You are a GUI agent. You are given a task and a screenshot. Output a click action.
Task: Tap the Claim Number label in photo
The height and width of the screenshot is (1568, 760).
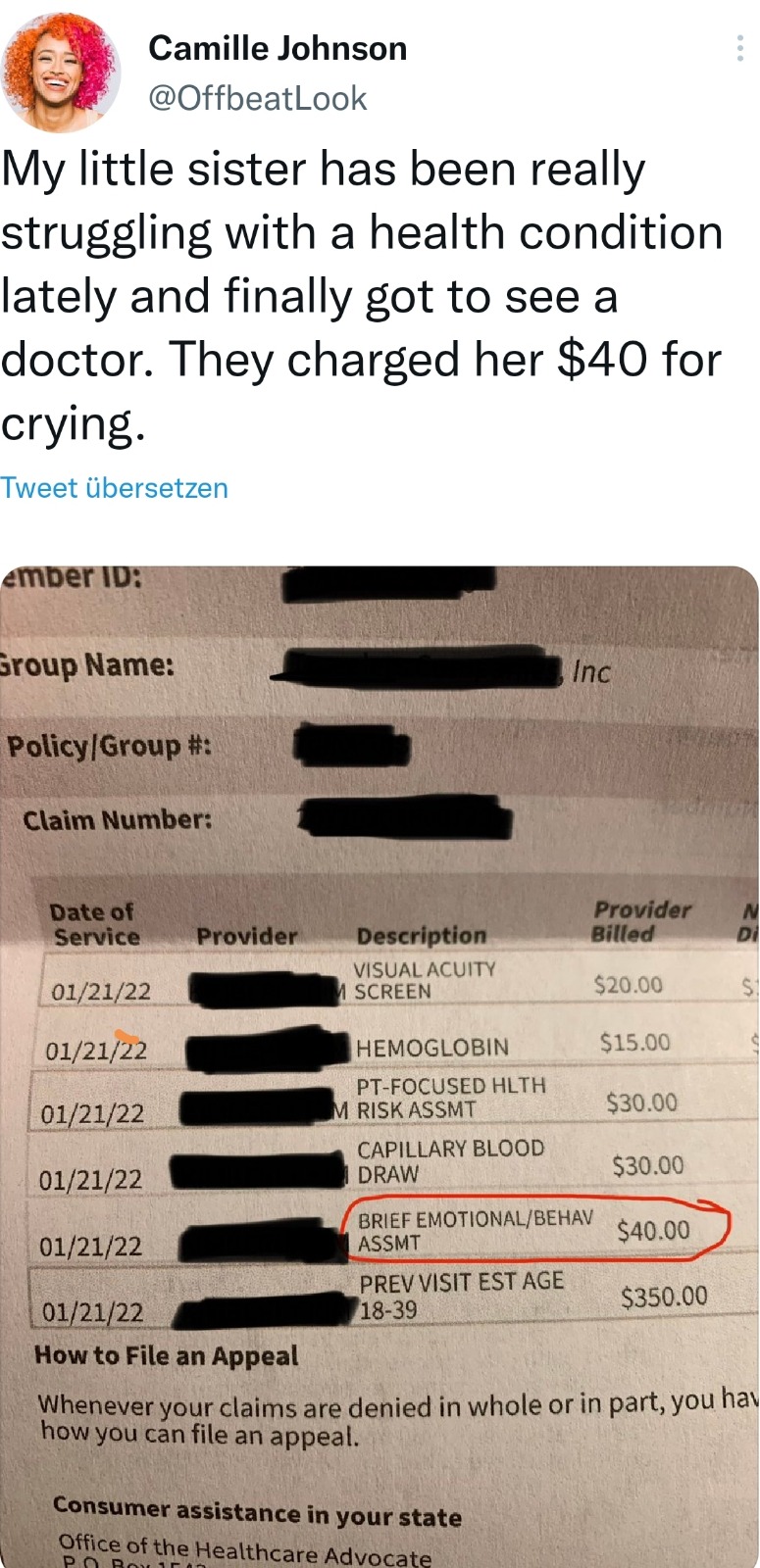click(118, 819)
